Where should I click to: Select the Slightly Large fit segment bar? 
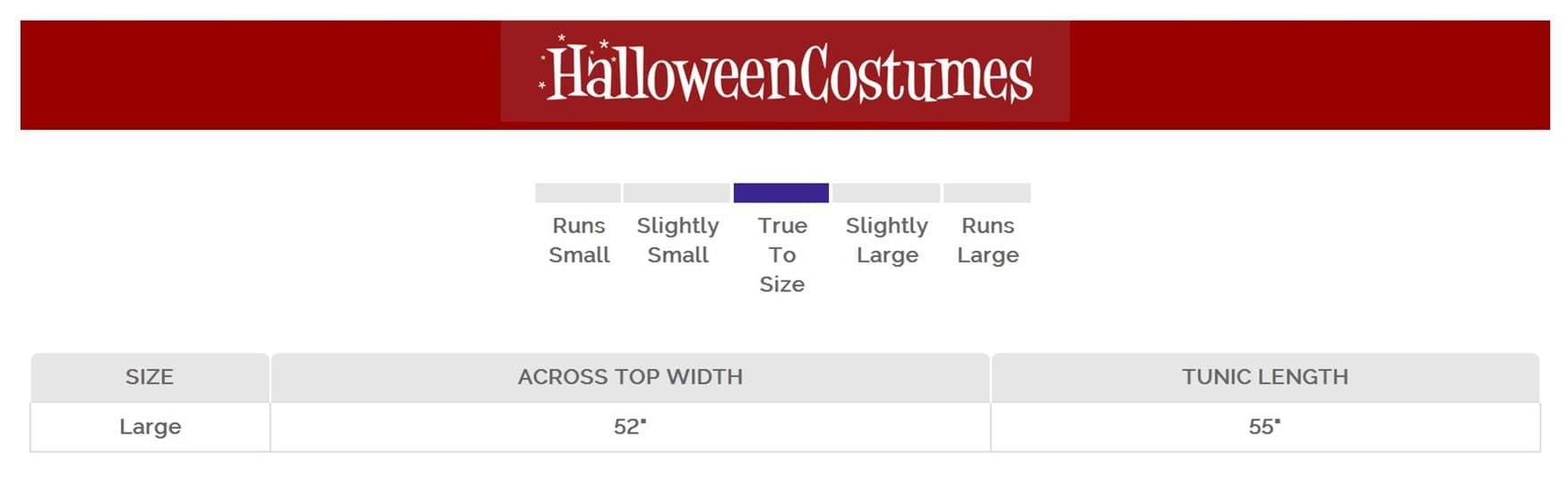pyautogui.click(x=886, y=193)
